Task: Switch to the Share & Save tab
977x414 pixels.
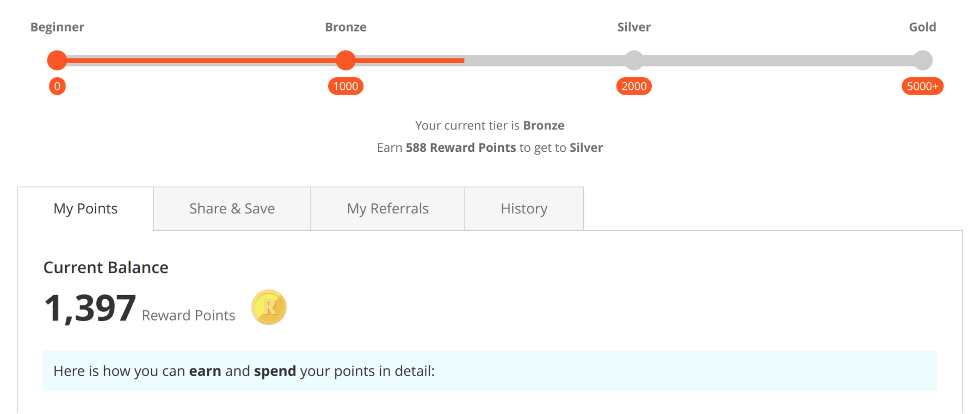Action: pos(232,209)
